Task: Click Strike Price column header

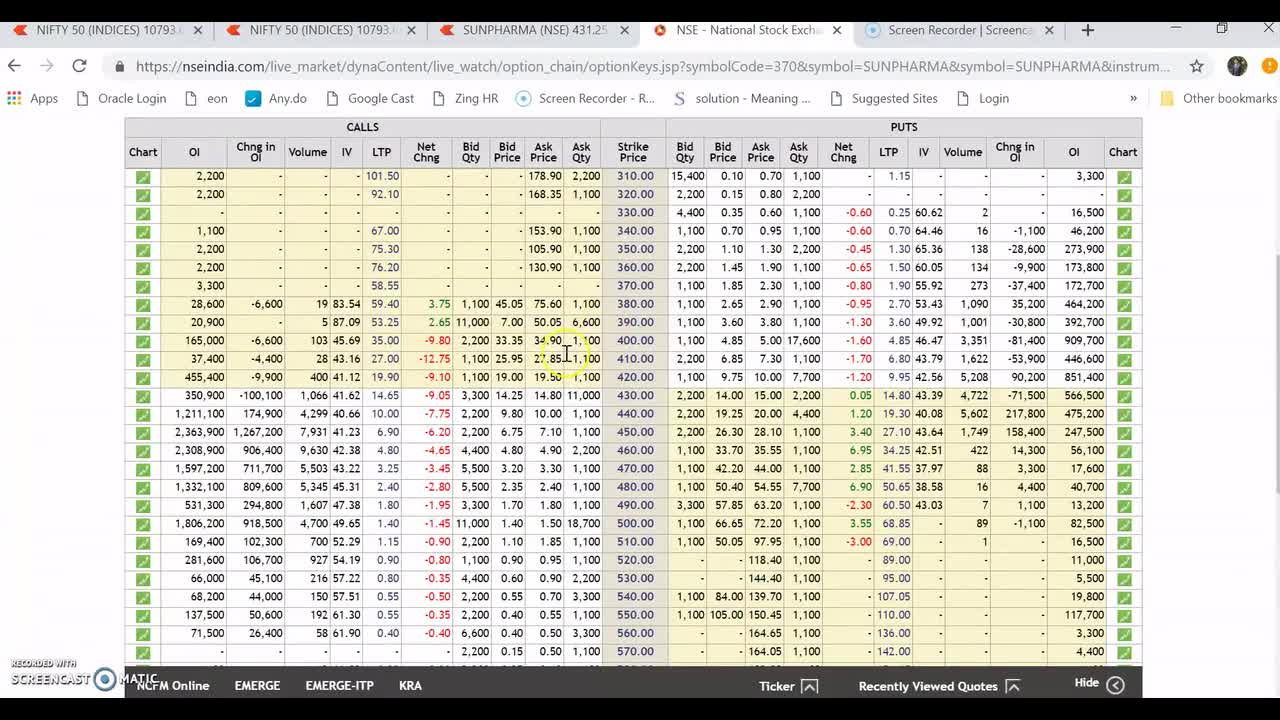Action: (633, 152)
